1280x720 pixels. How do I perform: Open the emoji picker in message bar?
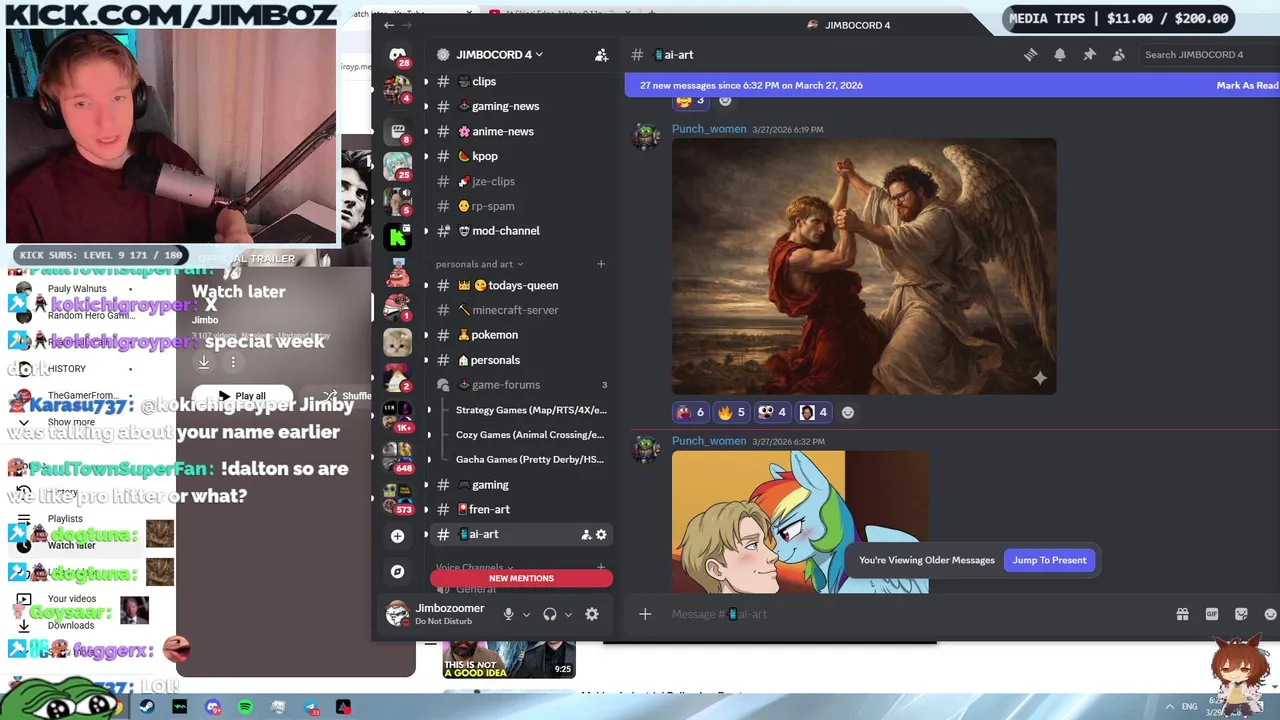tap(1271, 614)
